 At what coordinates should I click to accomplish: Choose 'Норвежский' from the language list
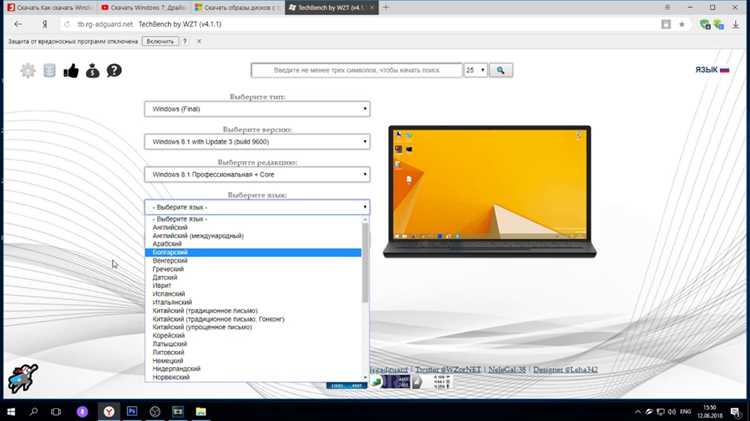click(x=253, y=377)
